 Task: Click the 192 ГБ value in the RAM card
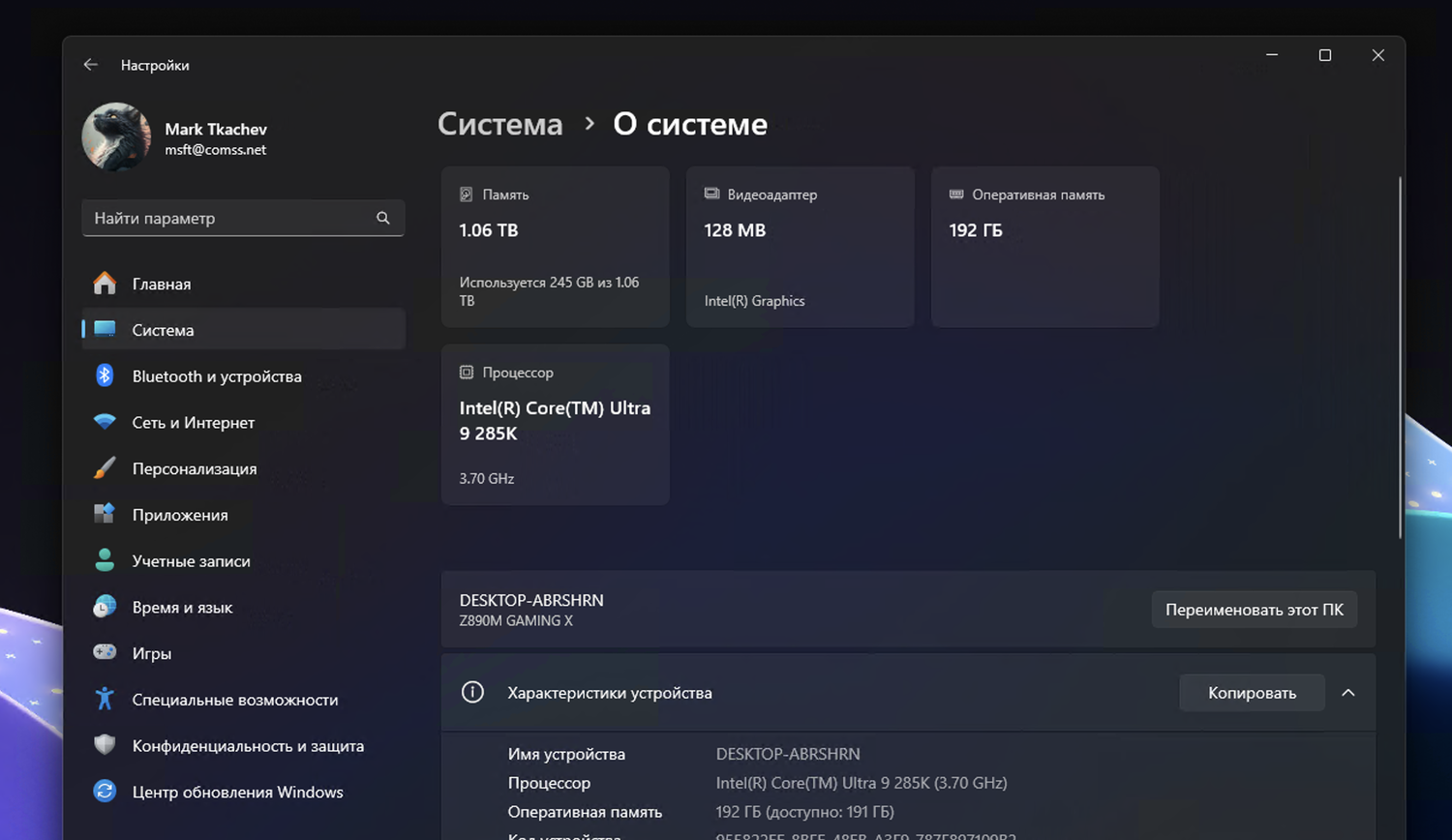pyautogui.click(x=976, y=230)
